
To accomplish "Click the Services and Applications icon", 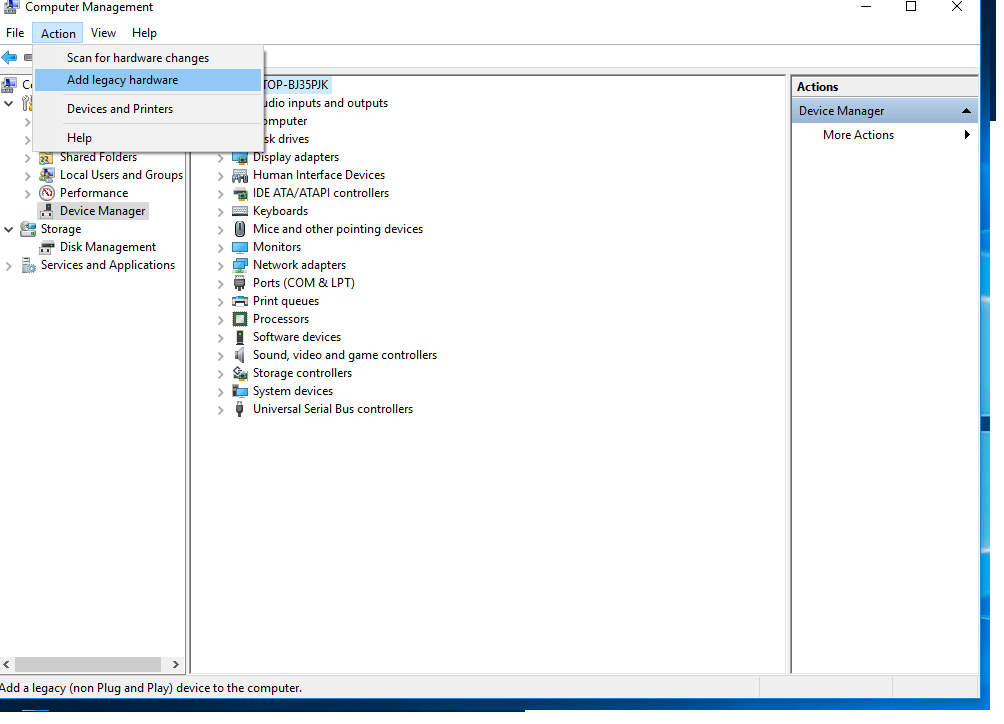I will (x=28, y=265).
